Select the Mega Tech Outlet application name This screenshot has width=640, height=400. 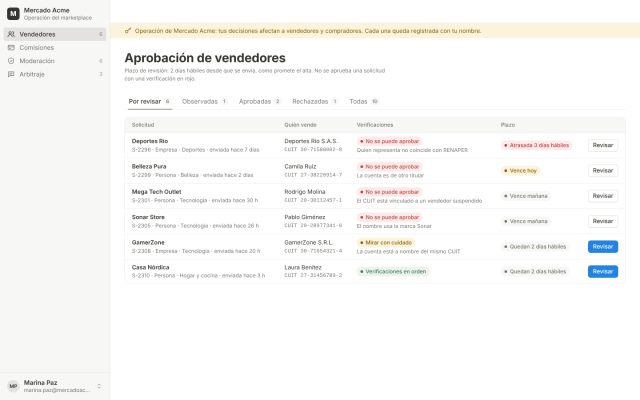pyautogui.click(x=156, y=192)
